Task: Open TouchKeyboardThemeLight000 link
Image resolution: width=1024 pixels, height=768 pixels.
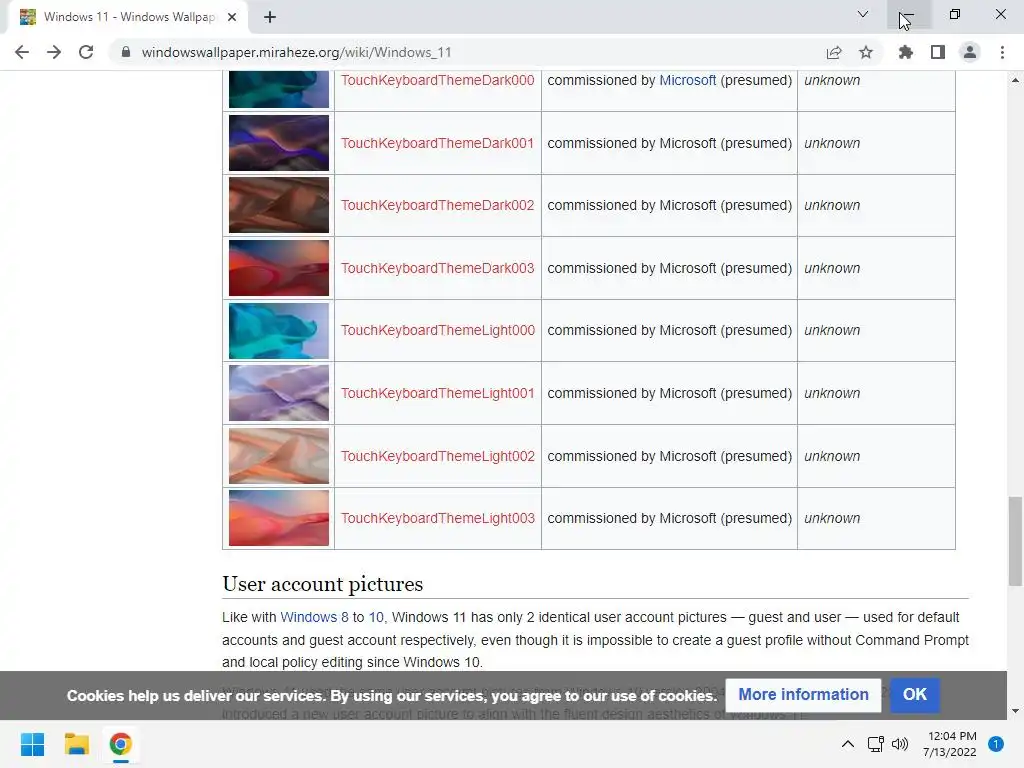Action: (438, 330)
